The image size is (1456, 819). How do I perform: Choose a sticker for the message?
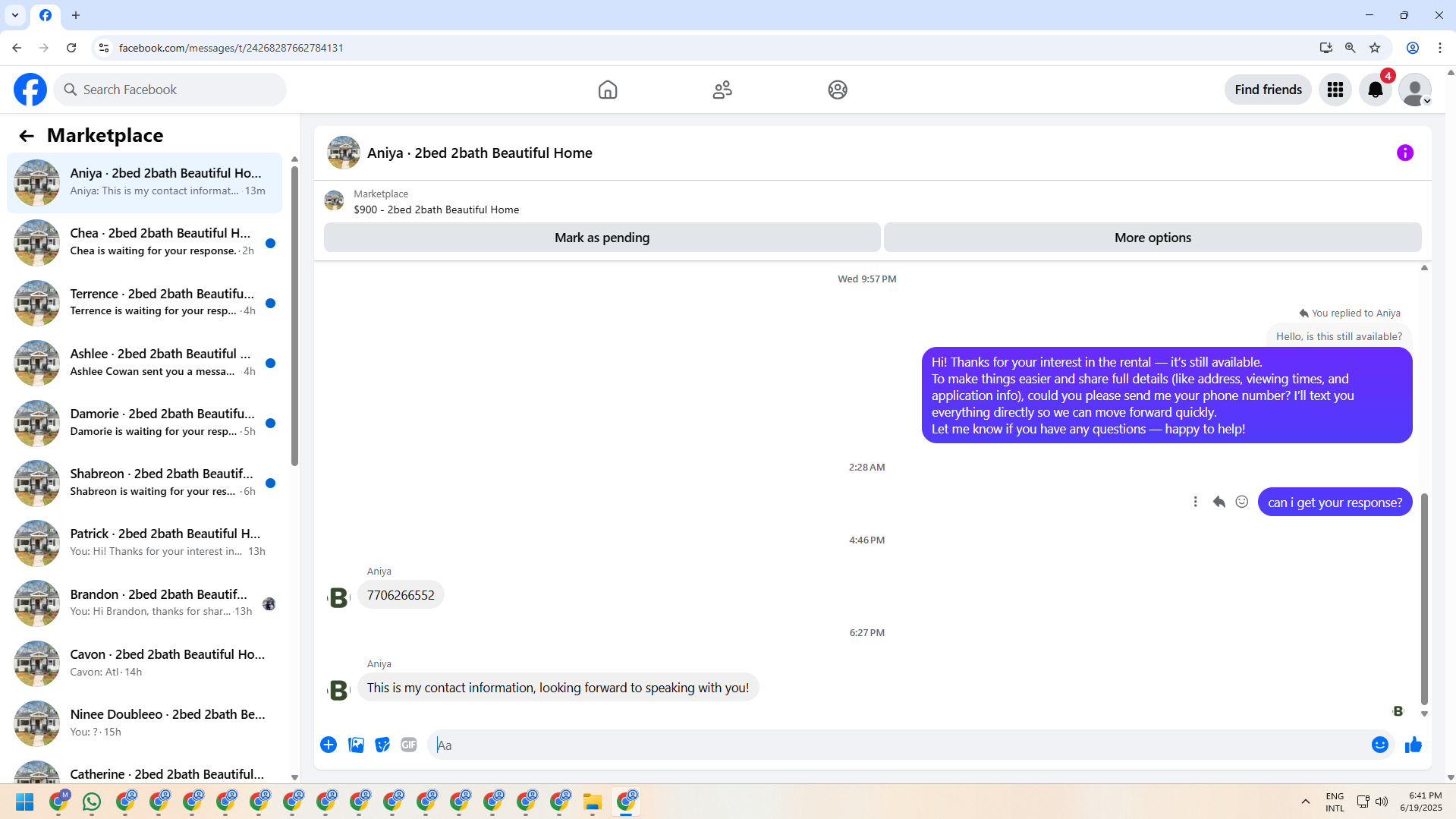coord(382,745)
